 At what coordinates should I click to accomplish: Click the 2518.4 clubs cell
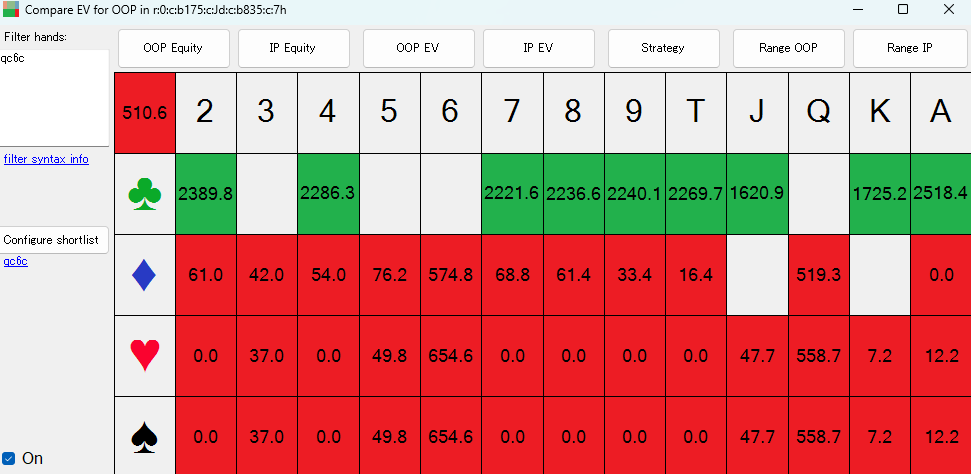point(941,194)
